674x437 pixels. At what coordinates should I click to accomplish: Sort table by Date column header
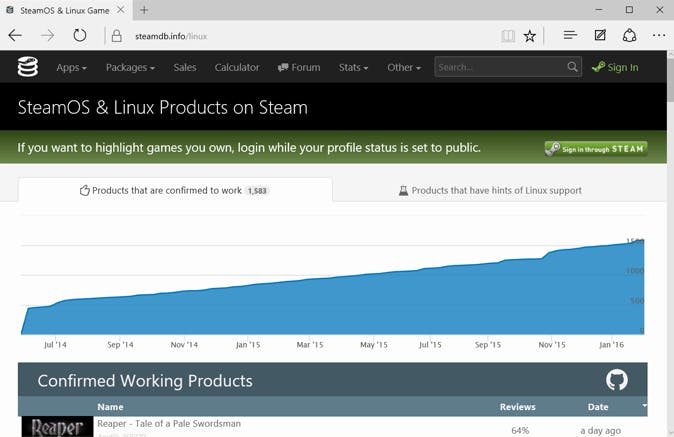(598, 407)
